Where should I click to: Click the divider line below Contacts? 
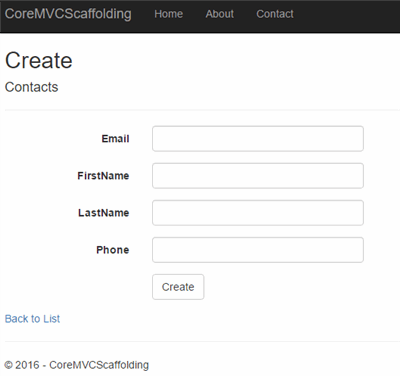202,109
